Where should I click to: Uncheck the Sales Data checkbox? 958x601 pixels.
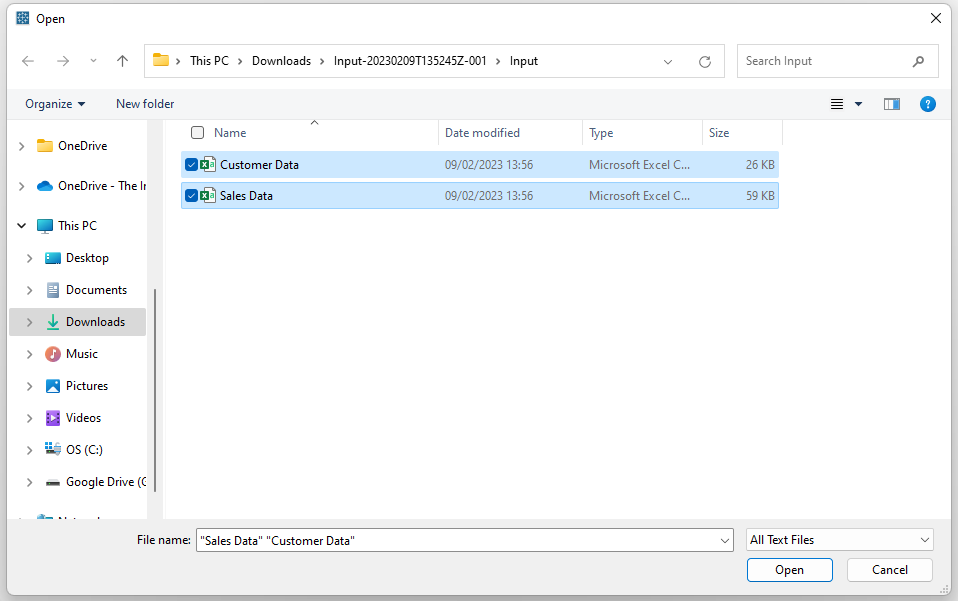click(191, 196)
